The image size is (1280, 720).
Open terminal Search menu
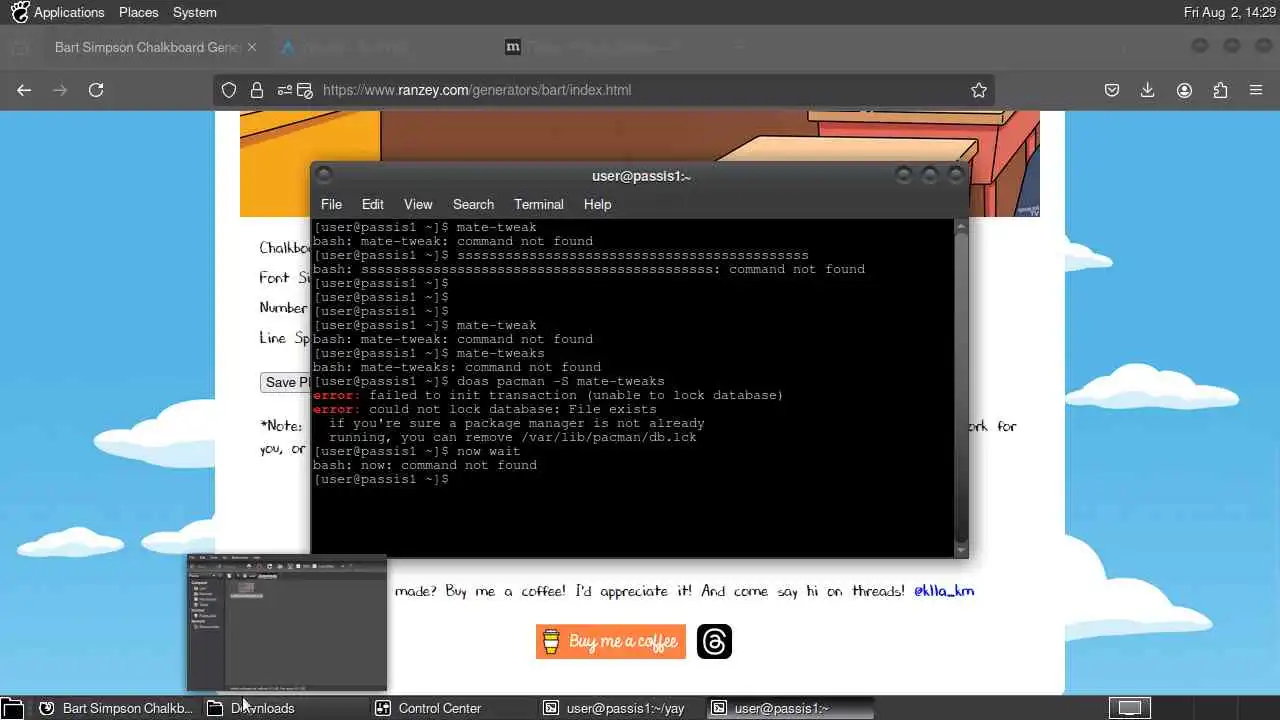click(473, 204)
